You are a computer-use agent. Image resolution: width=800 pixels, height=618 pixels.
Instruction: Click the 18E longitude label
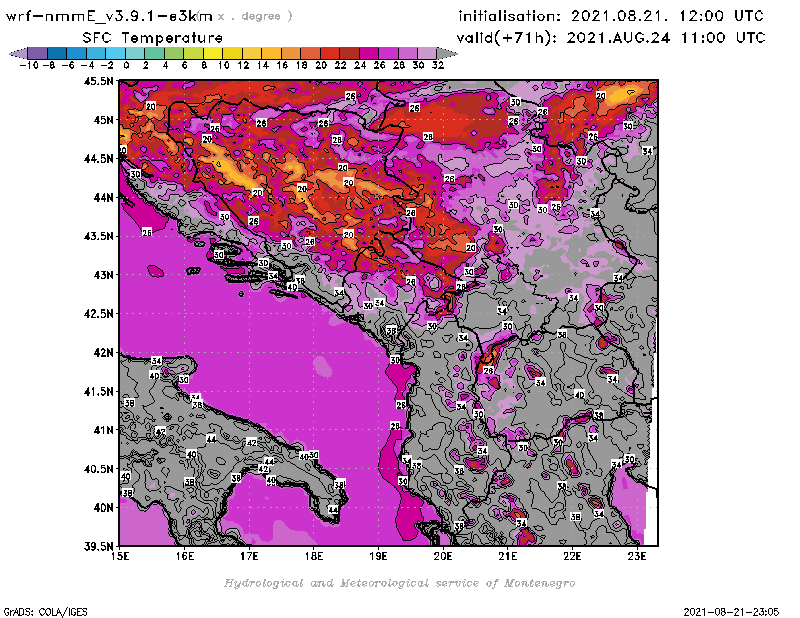314,556
